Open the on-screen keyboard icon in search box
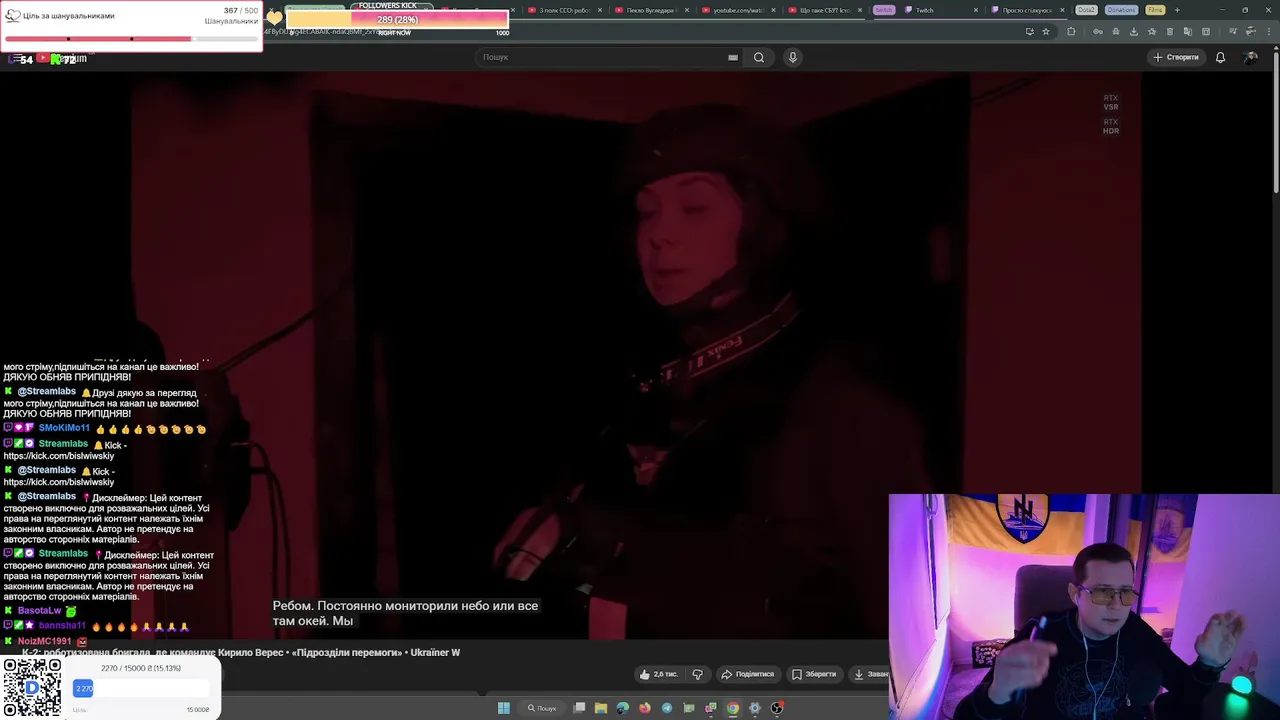The height and width of the screenshot is (720, 1280). pyautogui.click(x=733, y=57)
